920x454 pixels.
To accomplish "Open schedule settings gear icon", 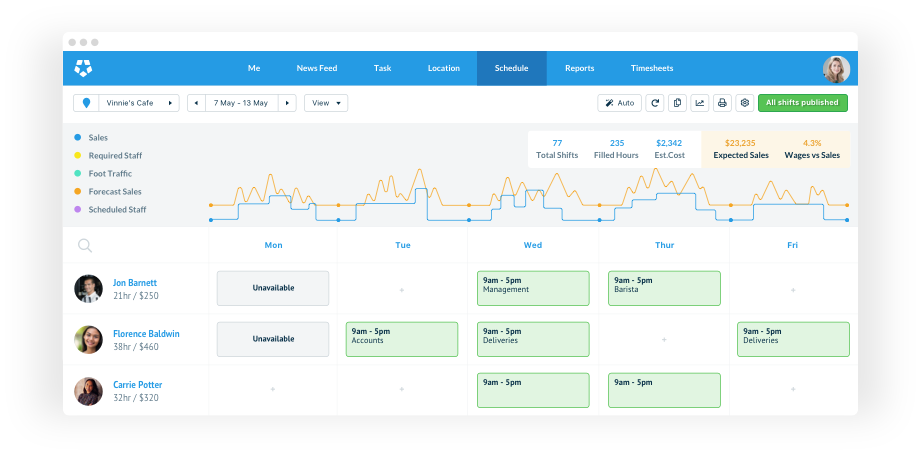I will click(x=744, y=103).
